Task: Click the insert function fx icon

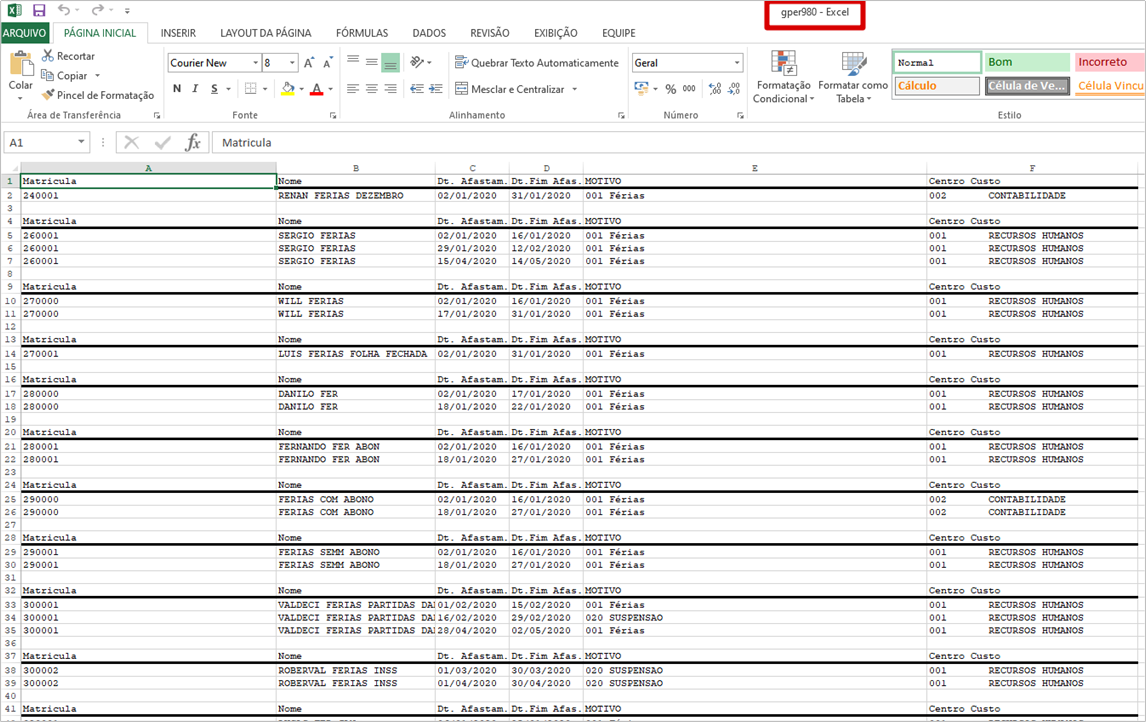Action: point(193,142)
